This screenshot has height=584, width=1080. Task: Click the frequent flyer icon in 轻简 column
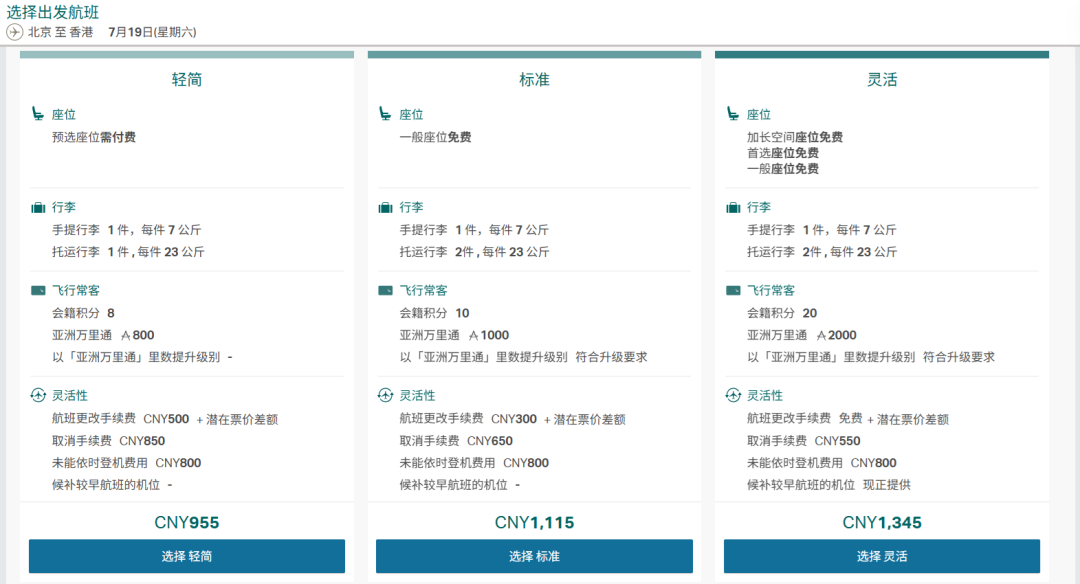pyautogui.click(x=39, y=290)
